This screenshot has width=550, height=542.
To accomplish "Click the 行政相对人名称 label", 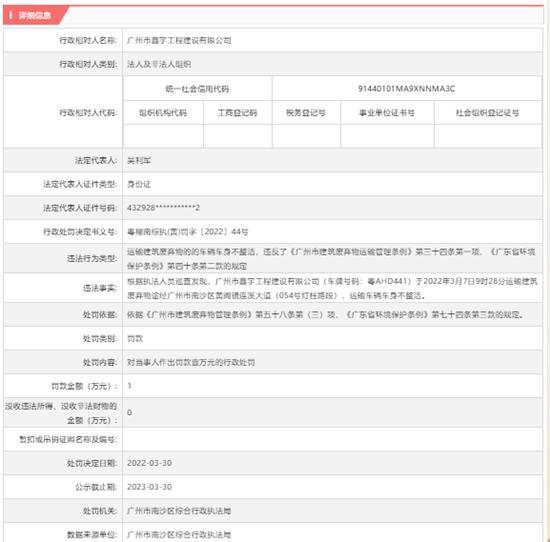I will [88, 40].
